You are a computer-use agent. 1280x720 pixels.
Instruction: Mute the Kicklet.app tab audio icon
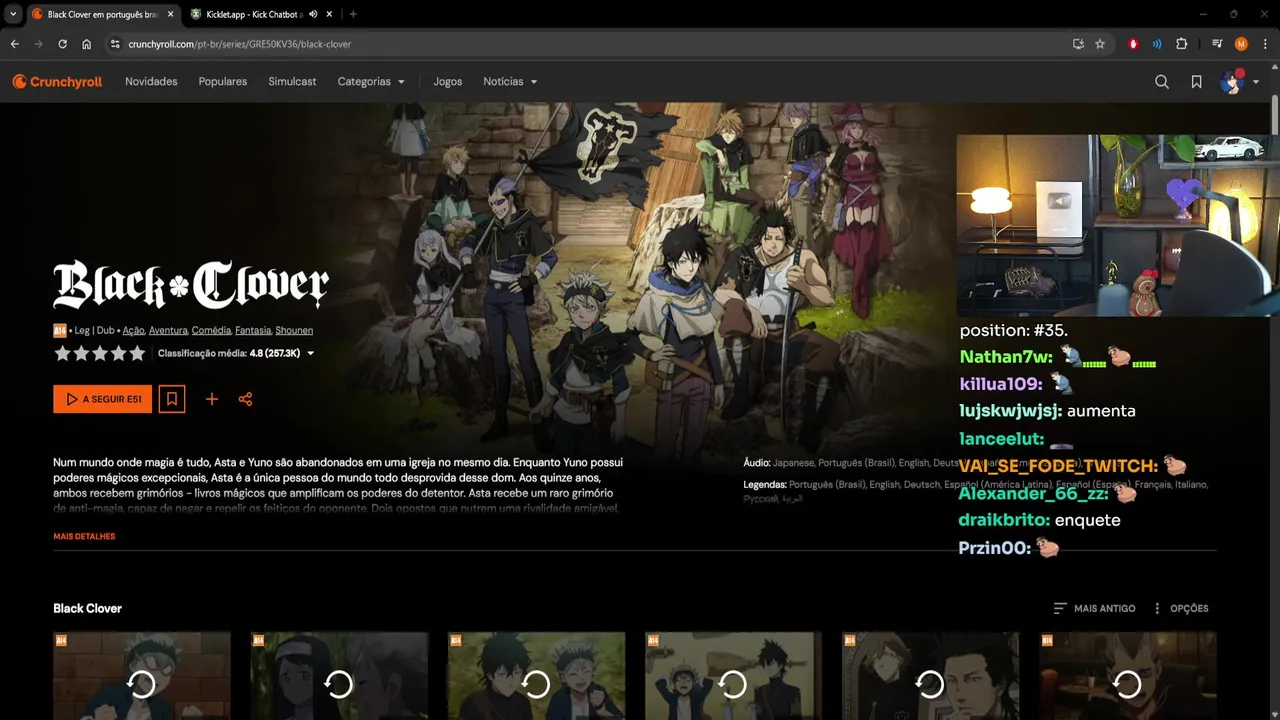pyautogui.click(x=313, y=14)
